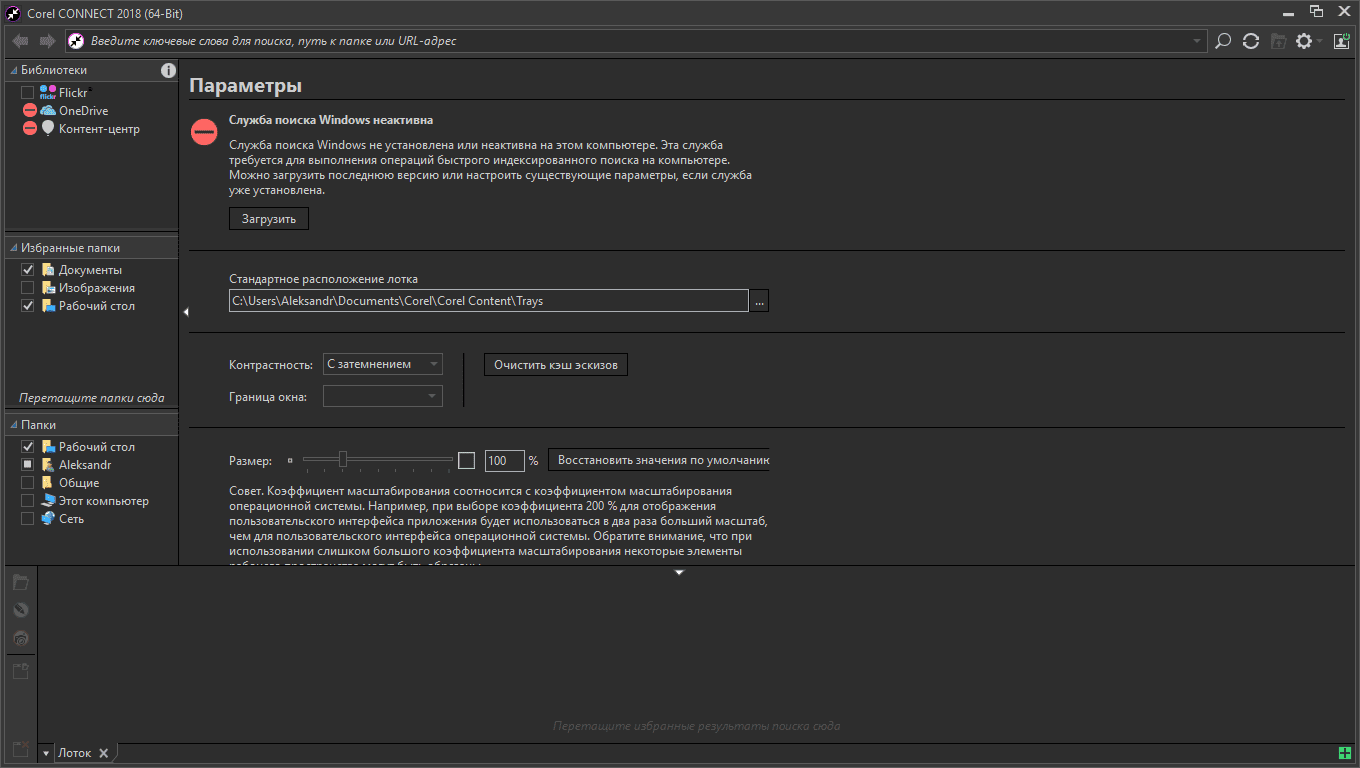Viewport: 1360px width, 768px height.
Task: Open the search address bar dropdown arrow
Action: 1198,41
